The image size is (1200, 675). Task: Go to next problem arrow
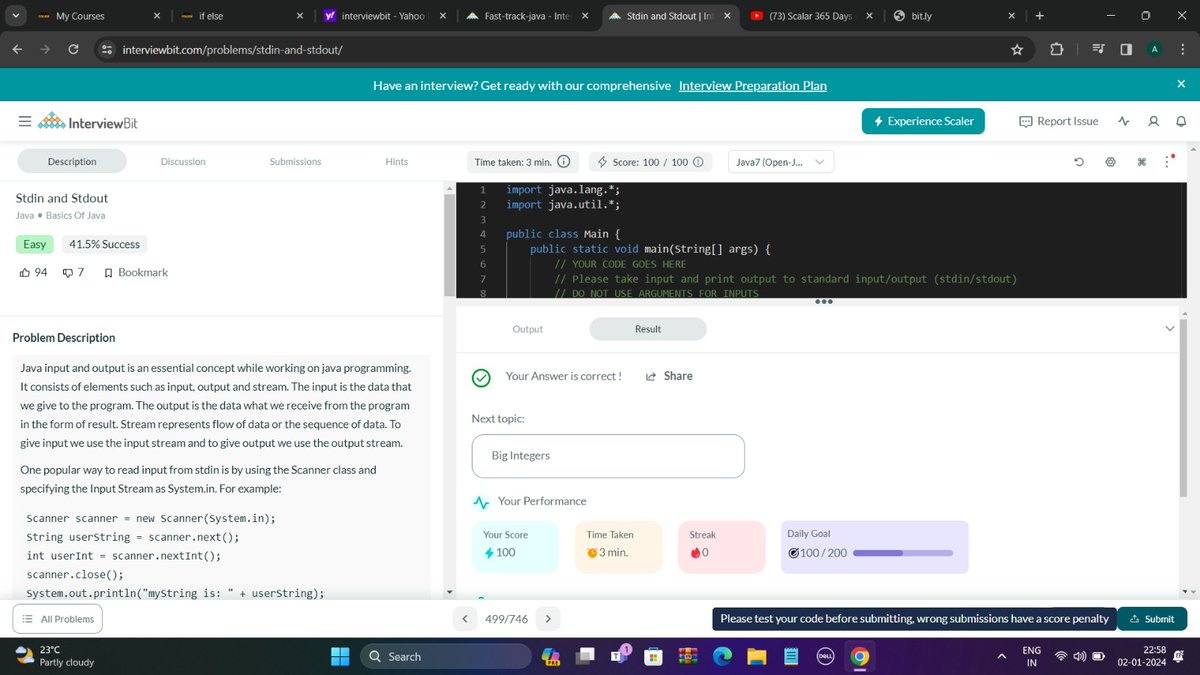click(548, 619)
